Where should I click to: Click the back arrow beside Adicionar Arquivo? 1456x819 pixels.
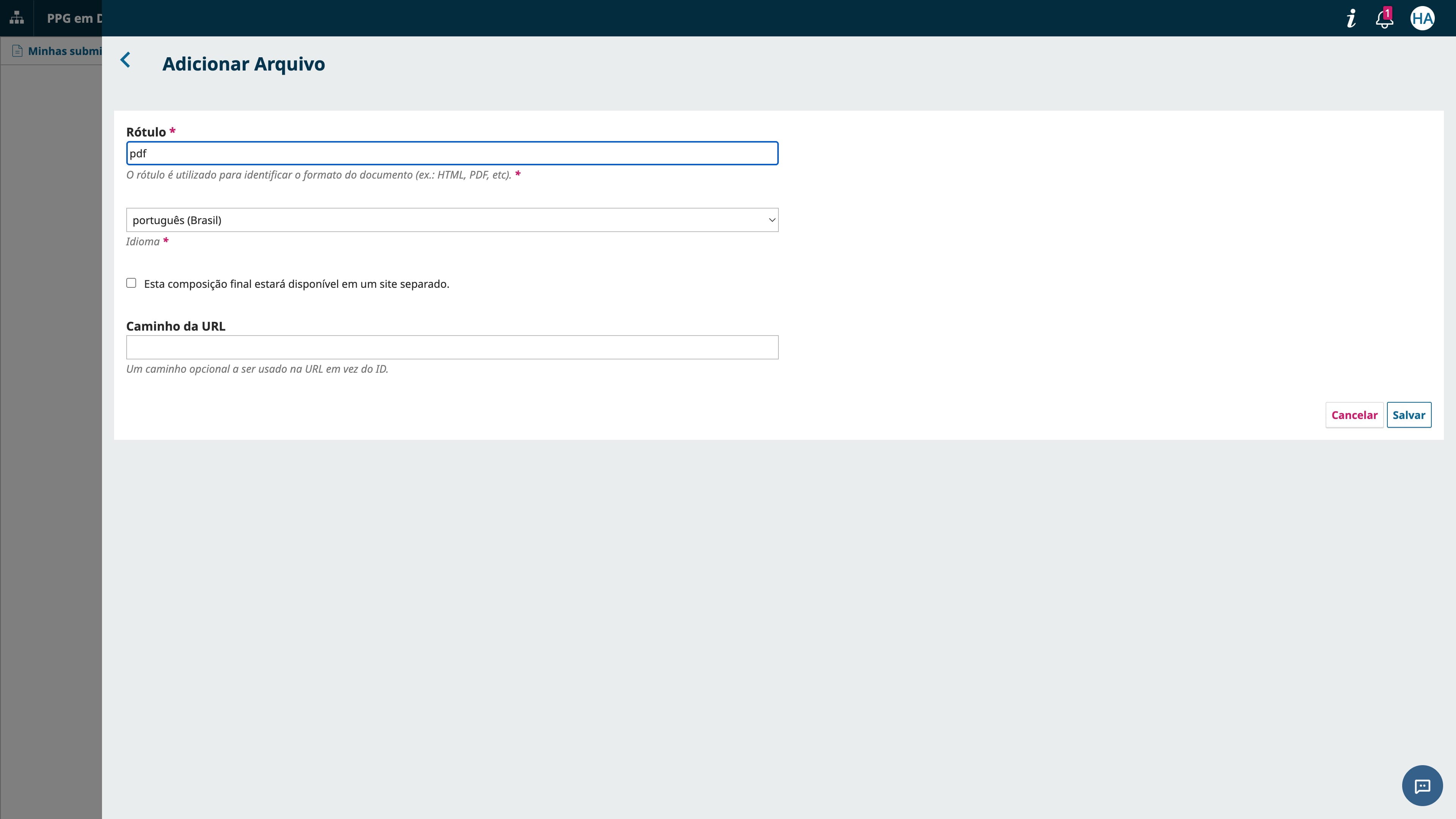(x=126, y=60)
